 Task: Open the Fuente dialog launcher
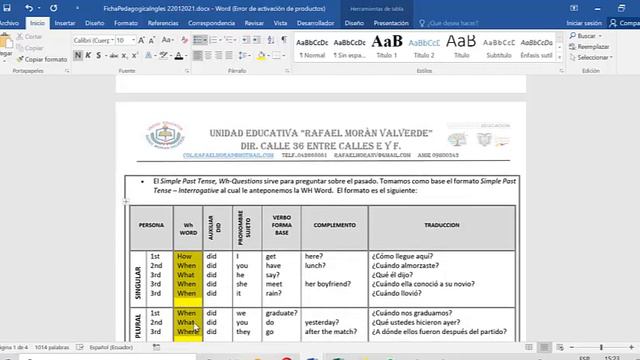(187, 71)
